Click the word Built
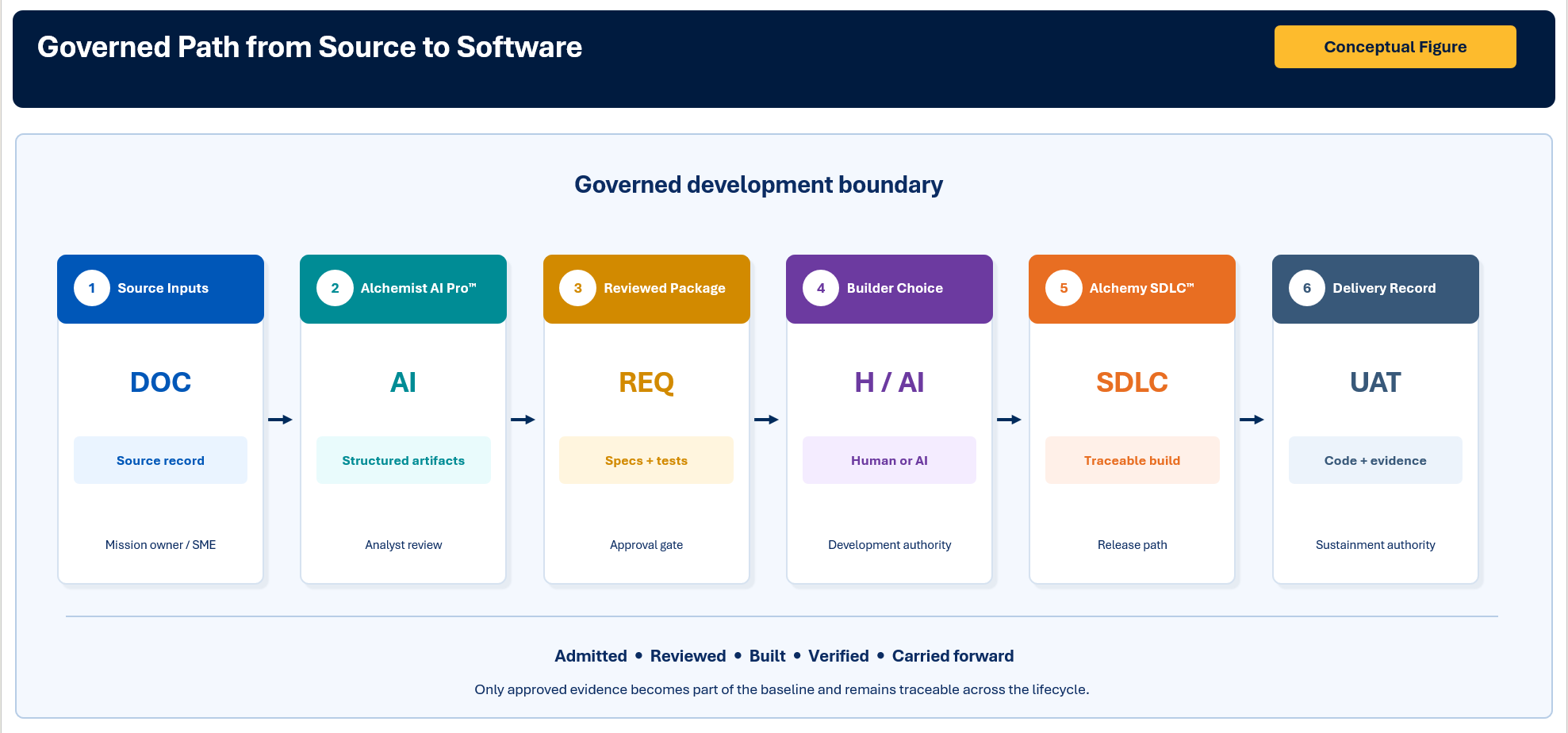 coord(767,656)
